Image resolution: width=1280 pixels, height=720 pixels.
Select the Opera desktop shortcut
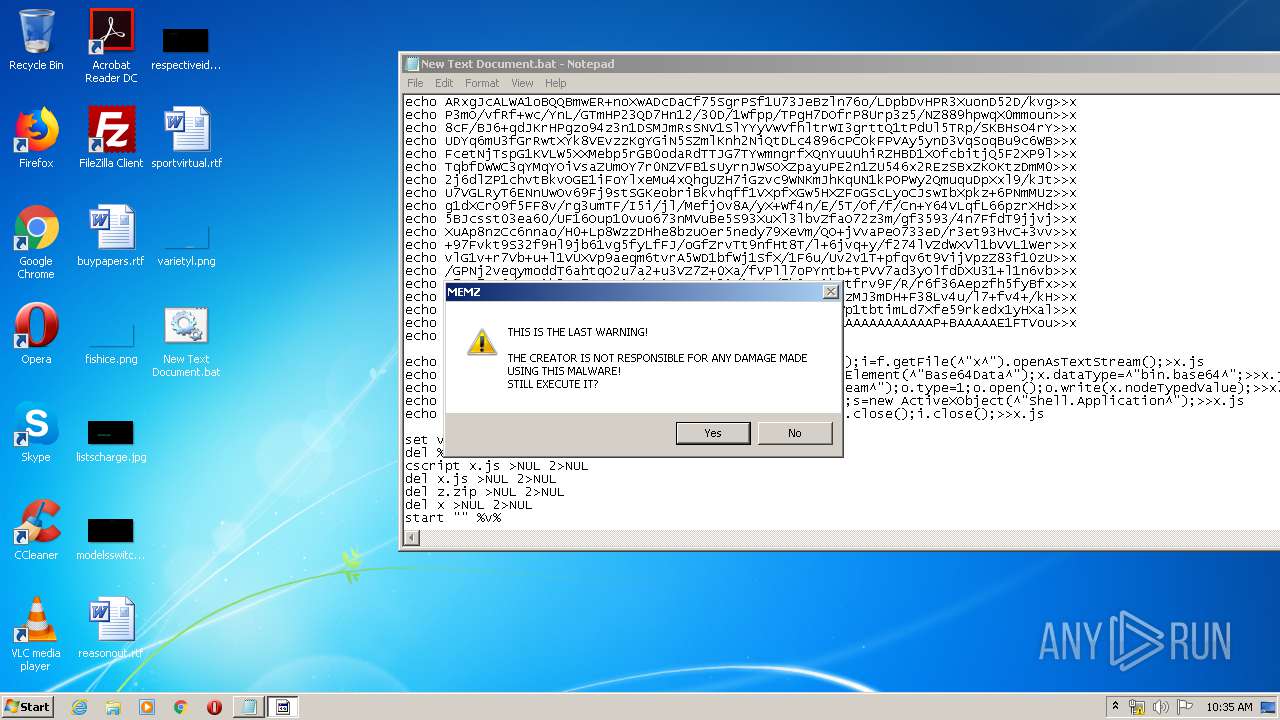36,334
